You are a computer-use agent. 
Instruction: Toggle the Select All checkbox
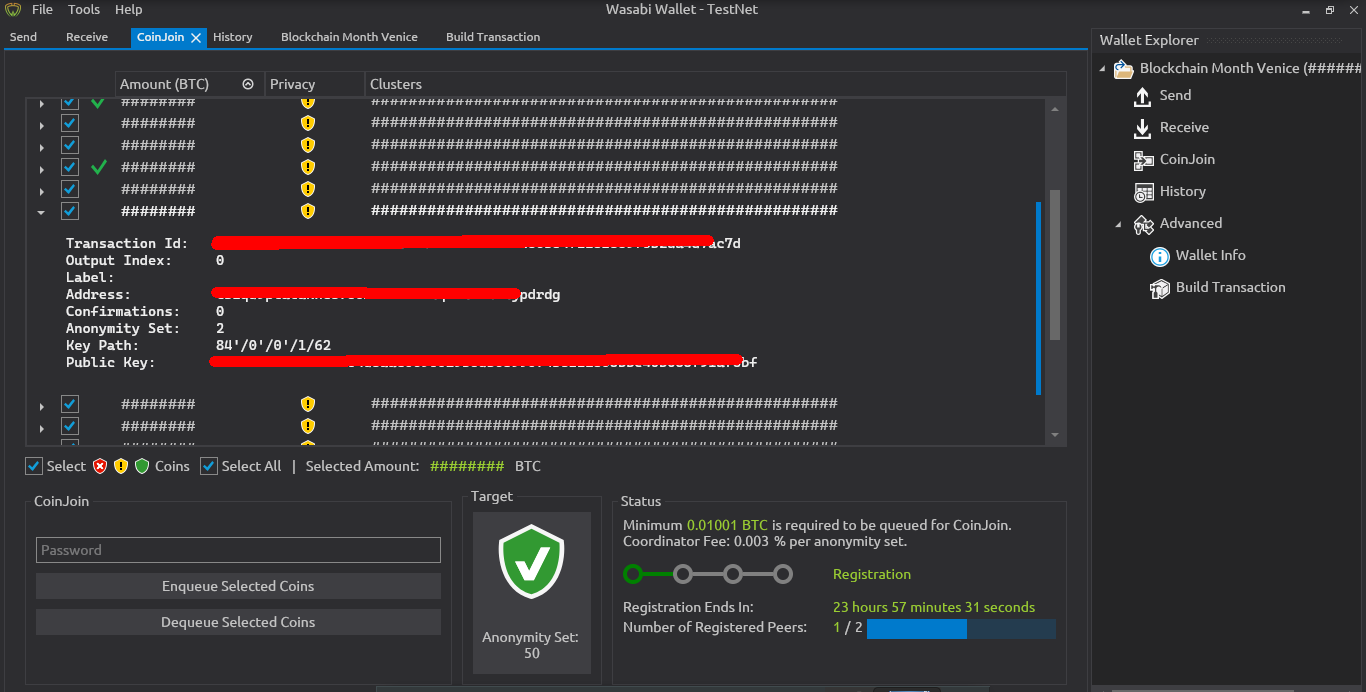[x=209, y=466]
